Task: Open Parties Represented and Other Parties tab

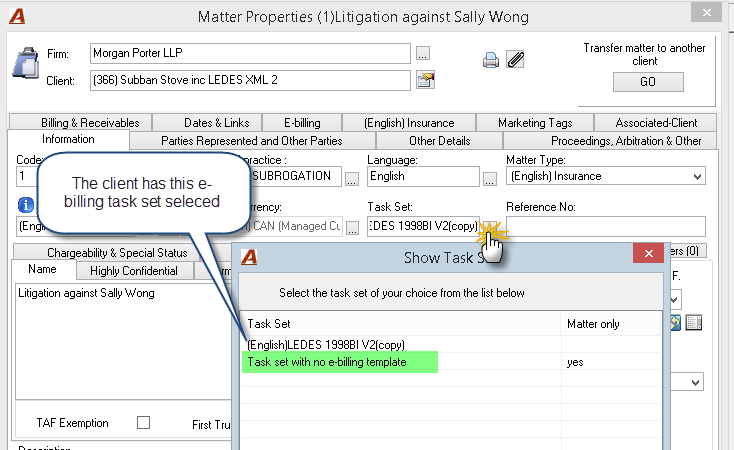Action: [252, 140]
